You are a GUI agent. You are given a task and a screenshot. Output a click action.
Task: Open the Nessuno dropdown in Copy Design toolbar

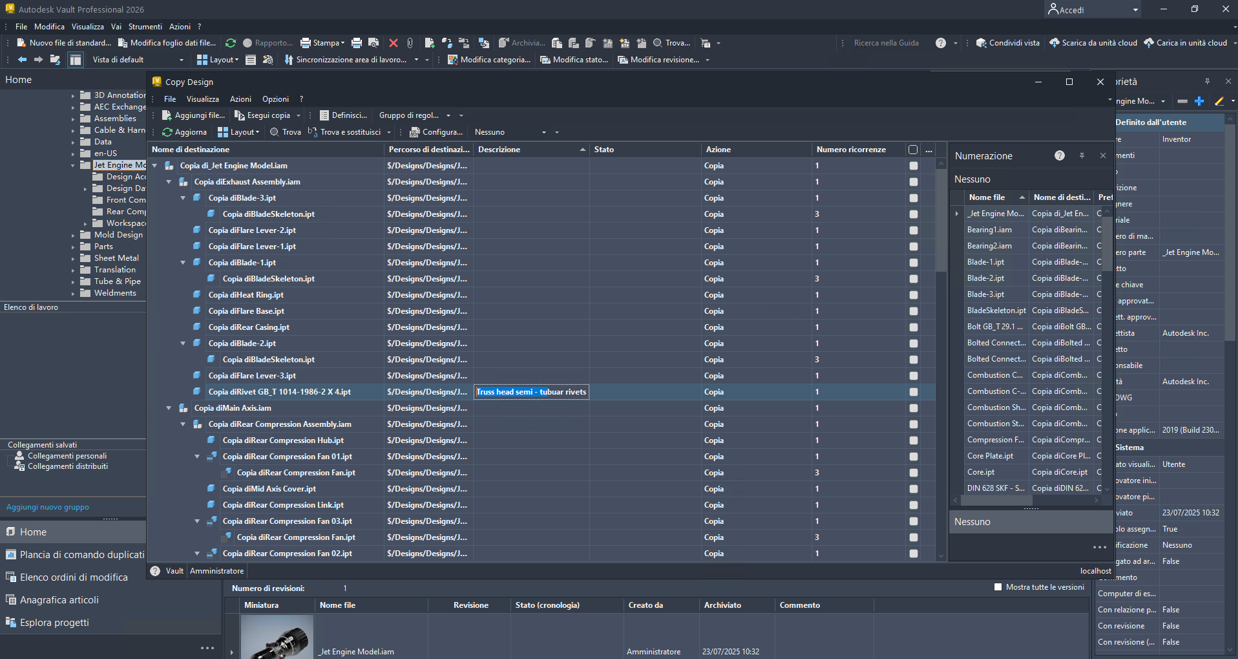[x=543, y=132]
